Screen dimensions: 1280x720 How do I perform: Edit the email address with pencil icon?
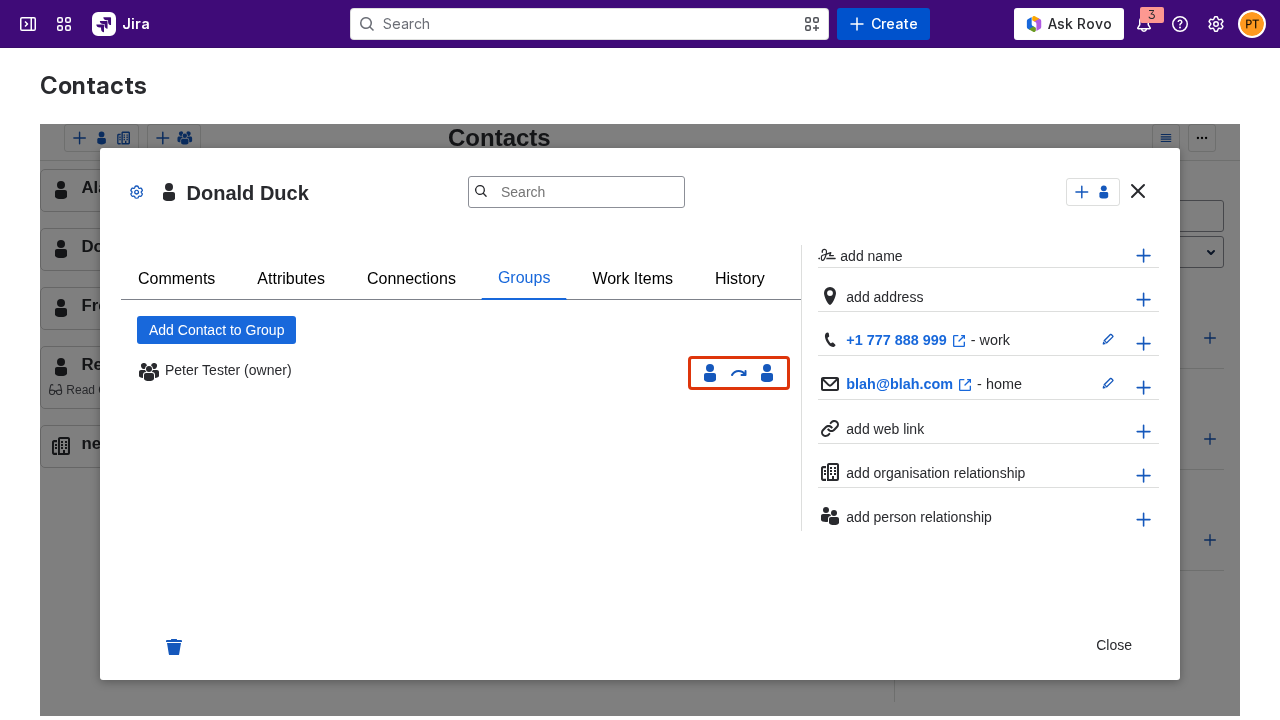pyautogui.click(x=1108, y=384)
